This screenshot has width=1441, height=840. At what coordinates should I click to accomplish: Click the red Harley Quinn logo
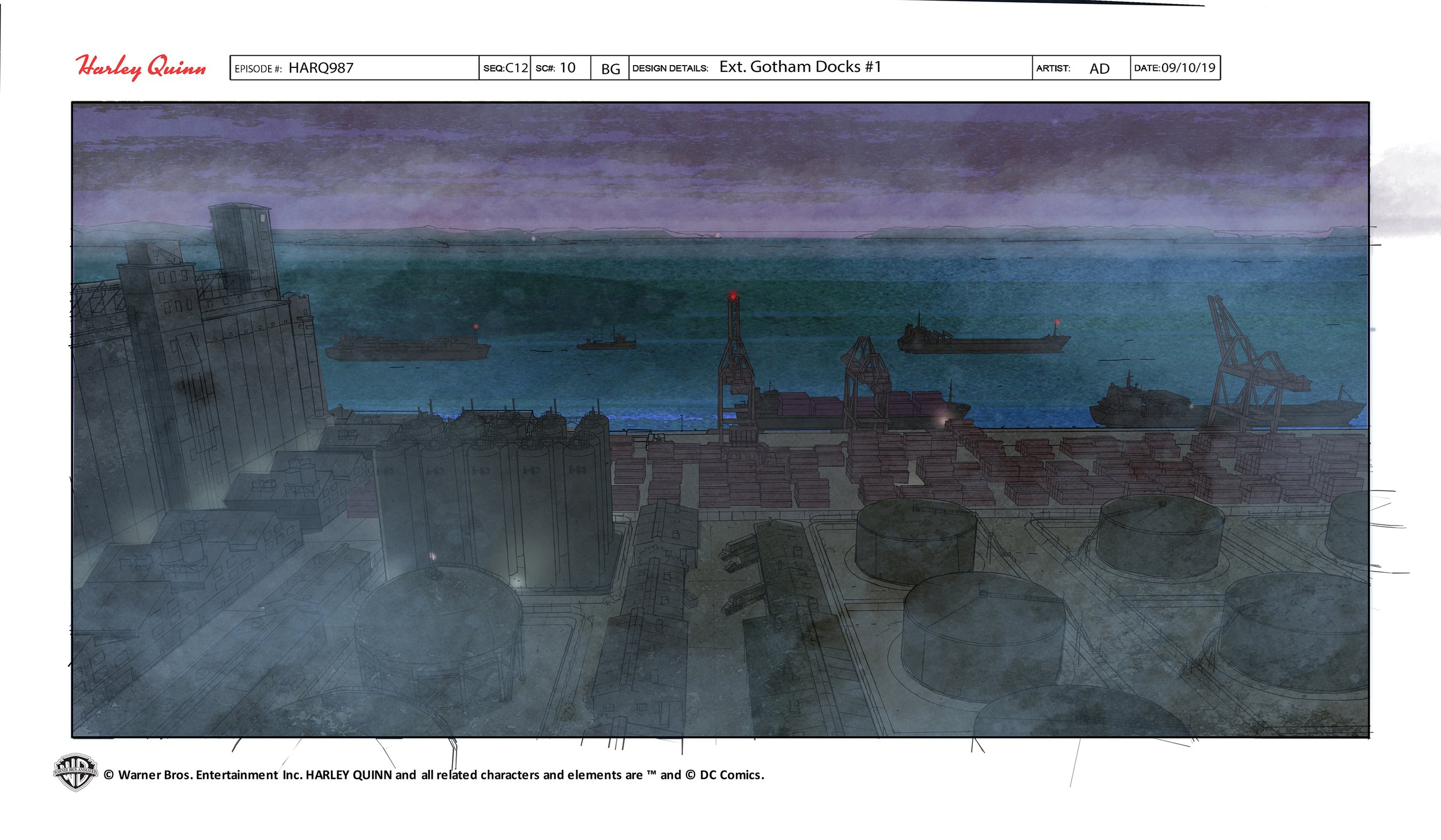[141, 67]
